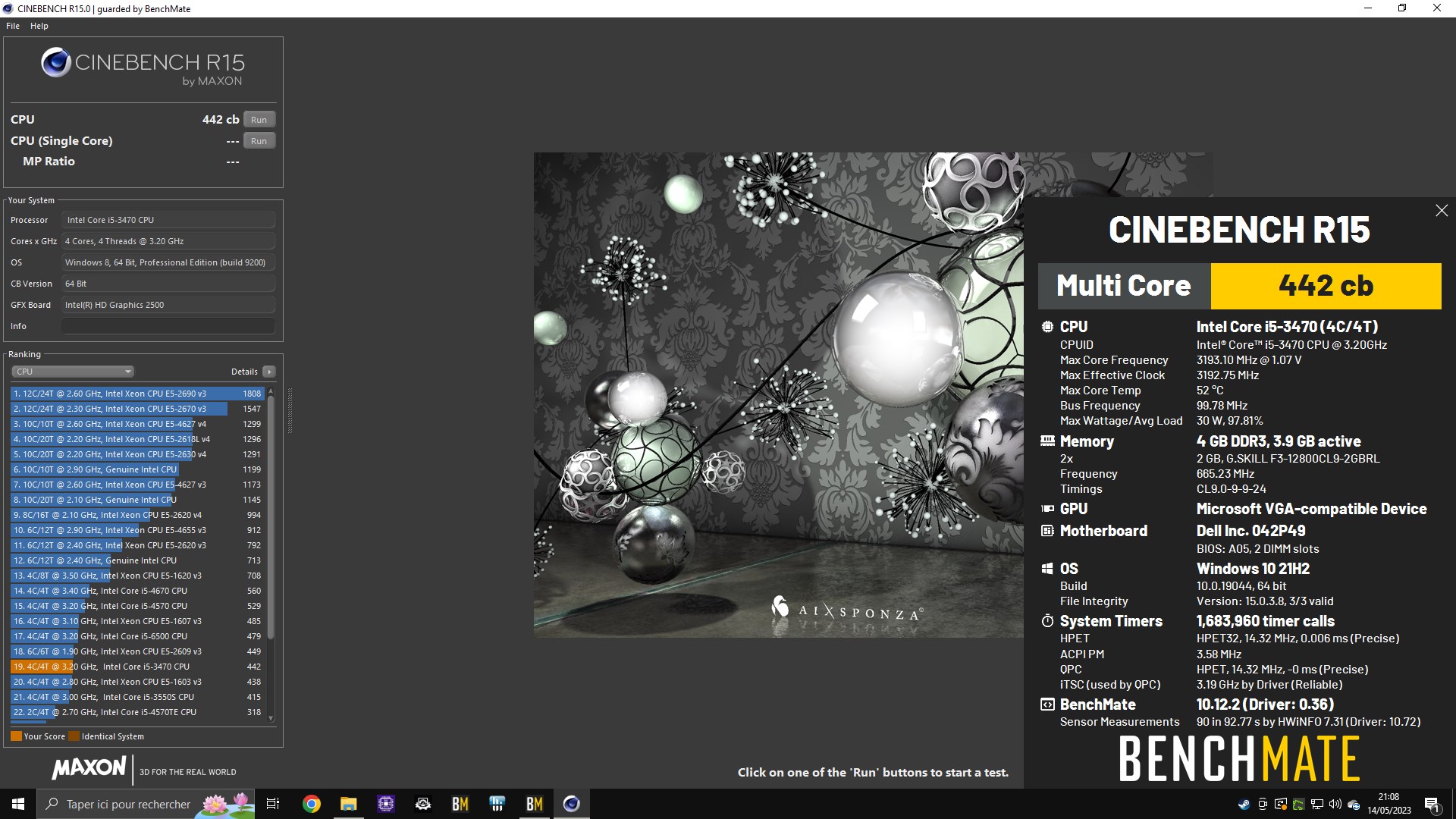This screenshot has height=819, width=1456.
Task: Open the clock showing 21:08
Action: coord(1389,804)
